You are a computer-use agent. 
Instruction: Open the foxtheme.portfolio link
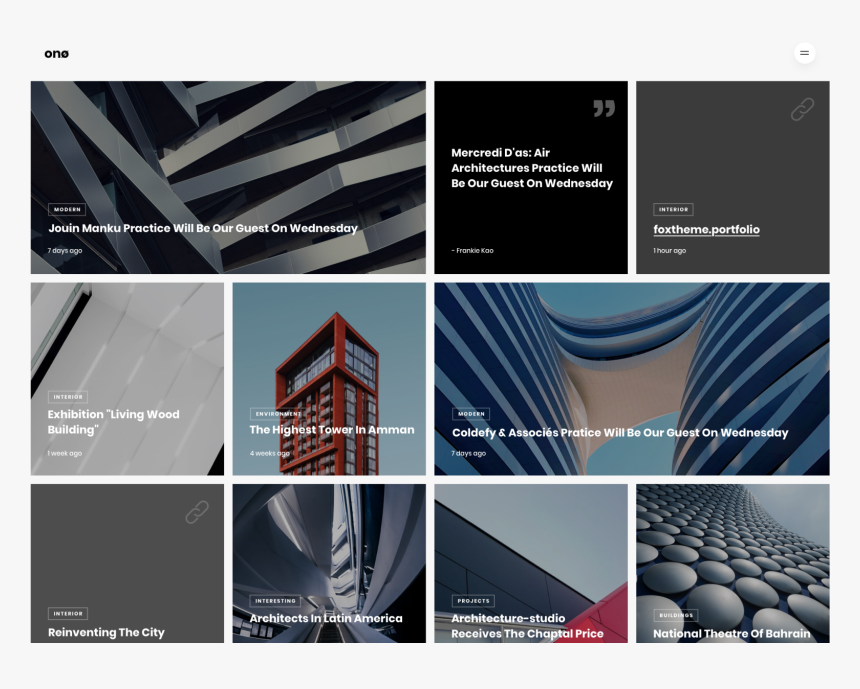pos(706,229)
